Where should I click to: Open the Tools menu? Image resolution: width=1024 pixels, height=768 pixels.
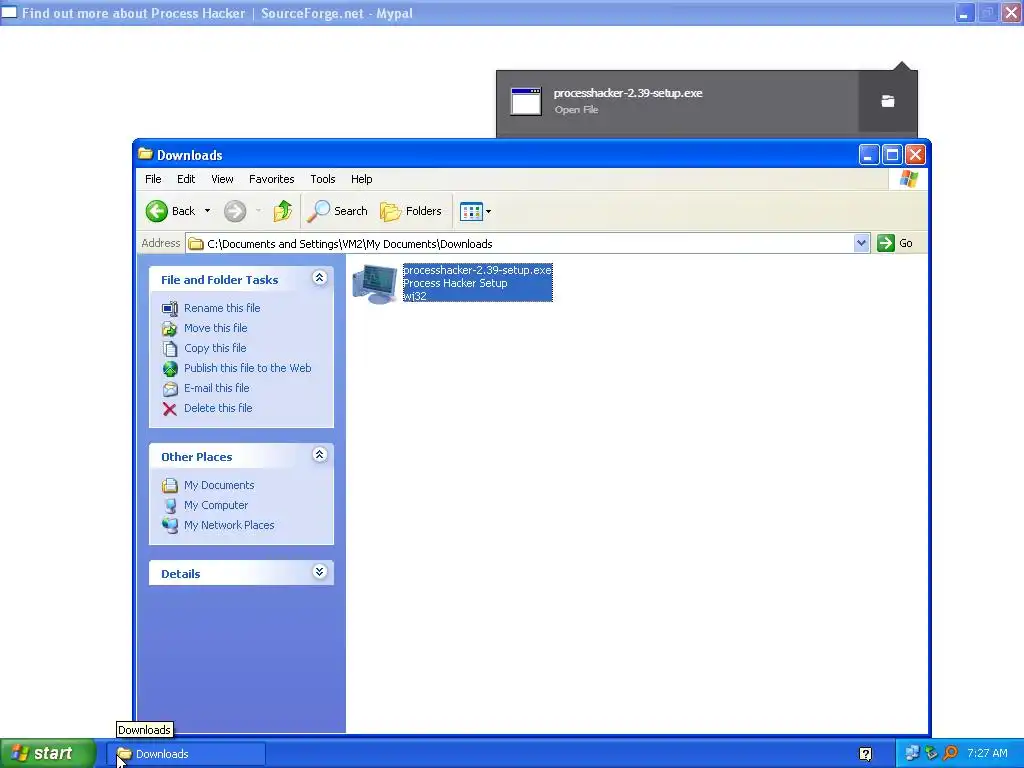(x=323, y=179)
